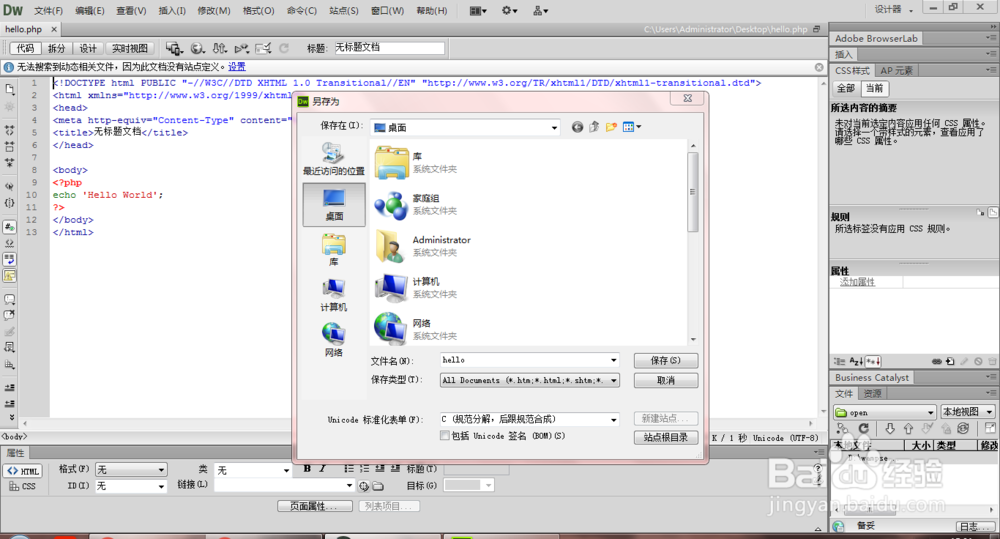
Task: Click the 保存(S) button
Action: 665,360
